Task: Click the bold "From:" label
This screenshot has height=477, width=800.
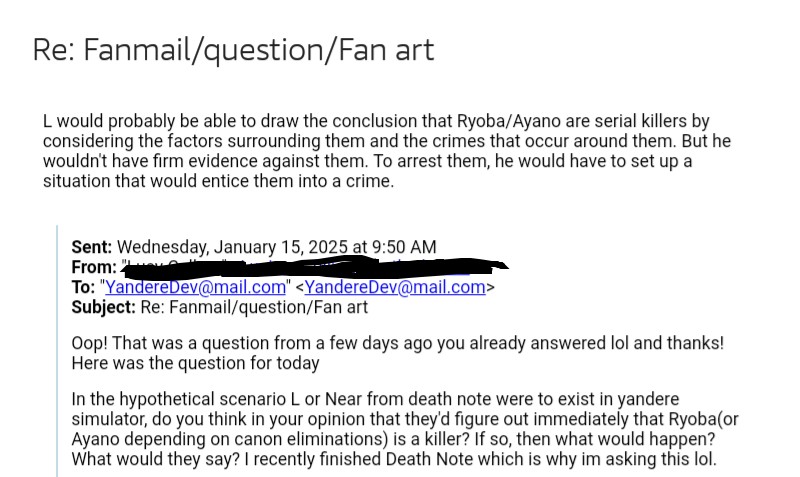Action: click(x=94, y=267)
